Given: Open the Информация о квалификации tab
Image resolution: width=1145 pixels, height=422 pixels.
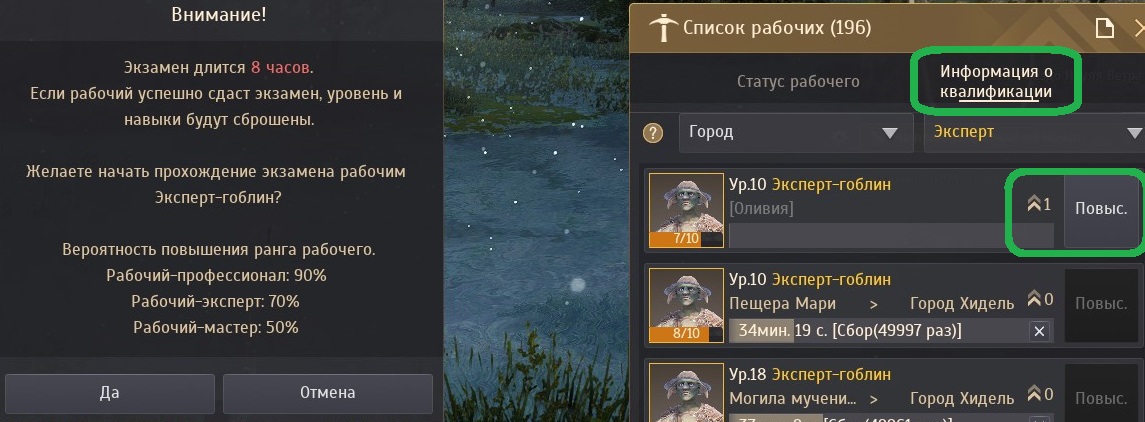Looking at the screenshot, I should [995, 82].
